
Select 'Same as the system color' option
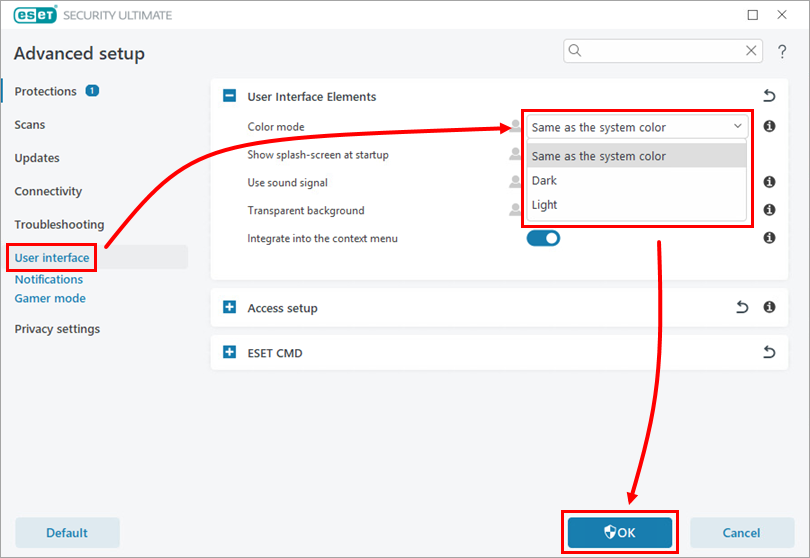[x=636, y=156]
